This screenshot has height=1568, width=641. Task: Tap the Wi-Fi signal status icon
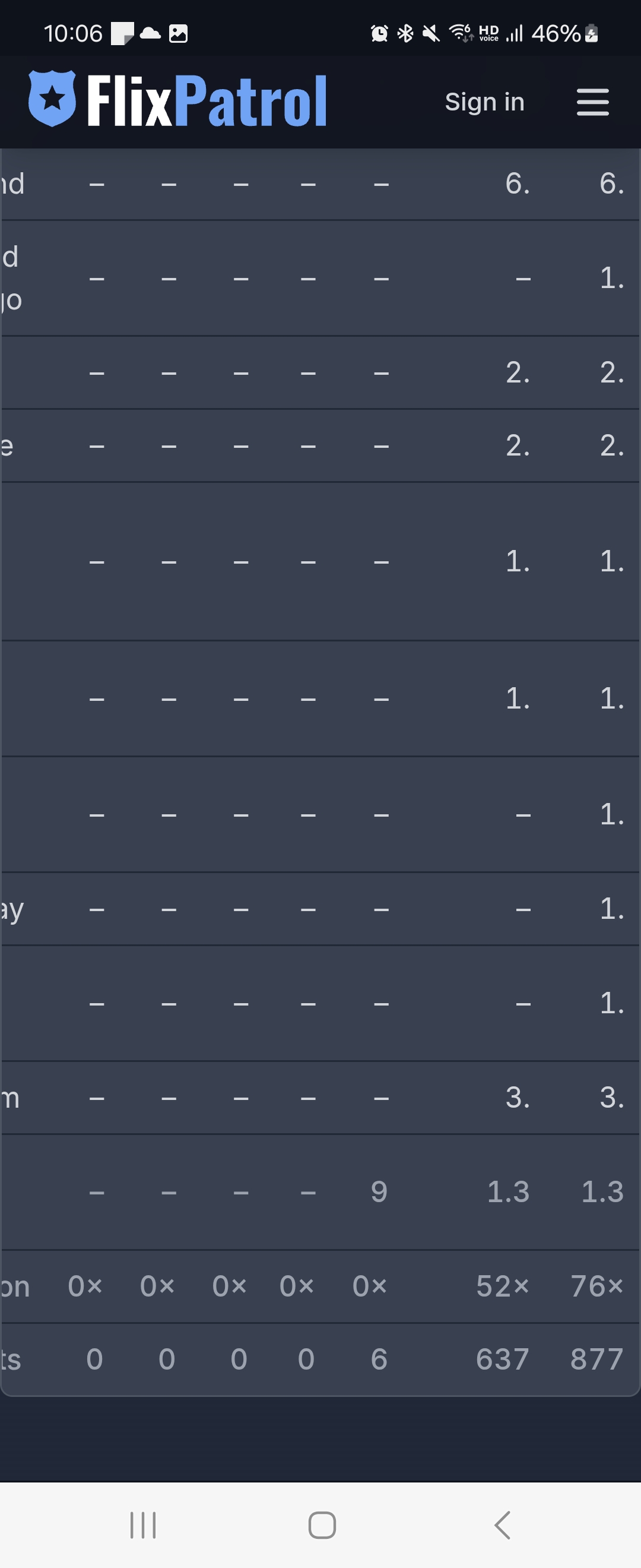point(461,33)
